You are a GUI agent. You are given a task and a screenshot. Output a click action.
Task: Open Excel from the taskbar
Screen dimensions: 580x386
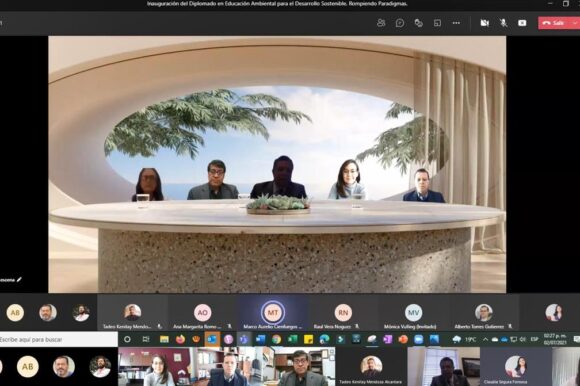tap(292, 339)
